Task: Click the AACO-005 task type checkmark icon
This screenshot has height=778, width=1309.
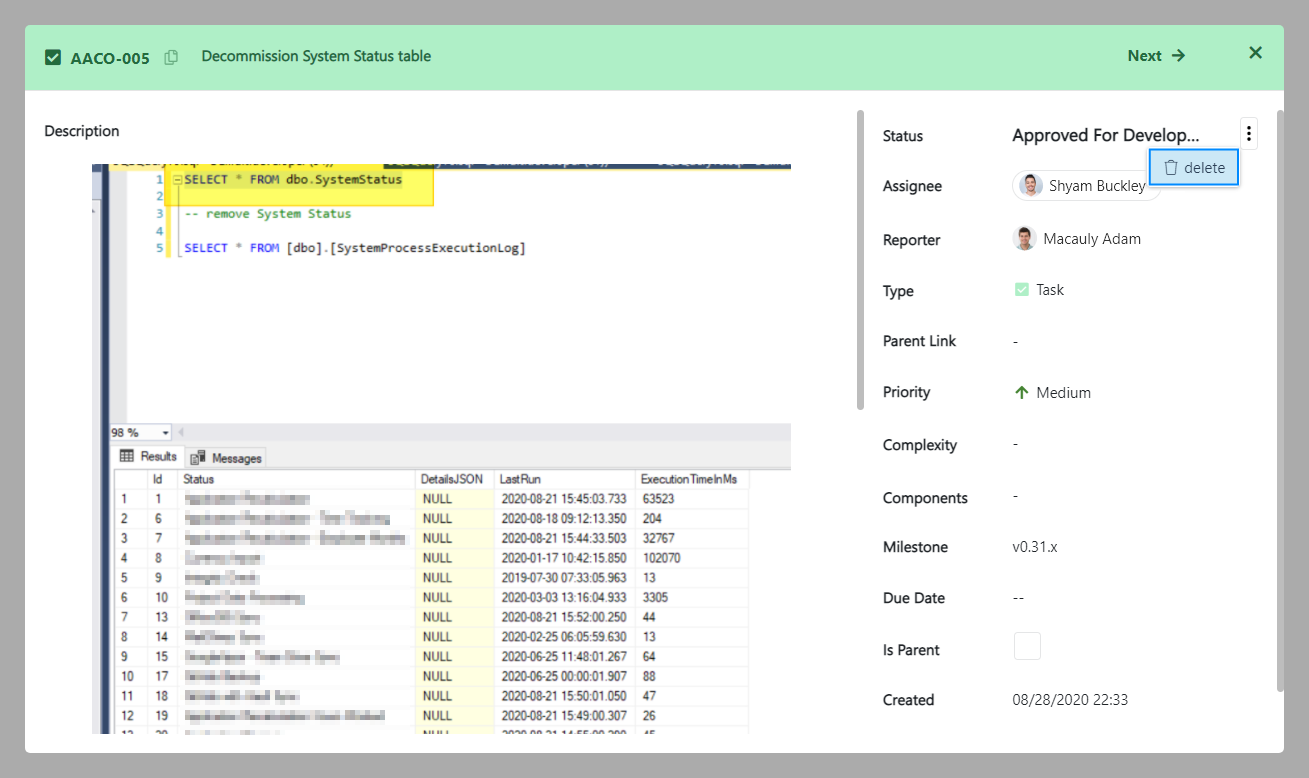Action: pyautogui.click(x=53, y=58)
